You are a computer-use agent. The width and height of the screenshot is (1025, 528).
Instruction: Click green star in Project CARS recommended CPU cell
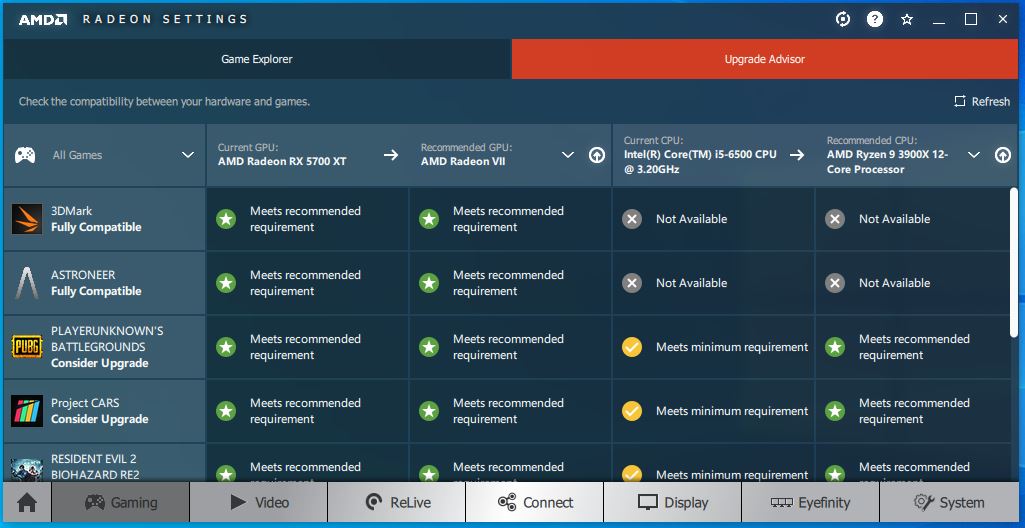point(834,411)
